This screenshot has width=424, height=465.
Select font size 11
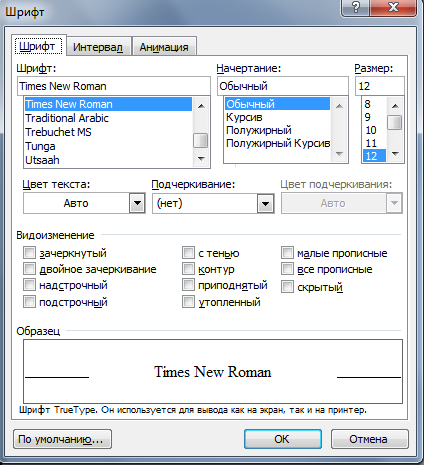[x=374, y=143]
